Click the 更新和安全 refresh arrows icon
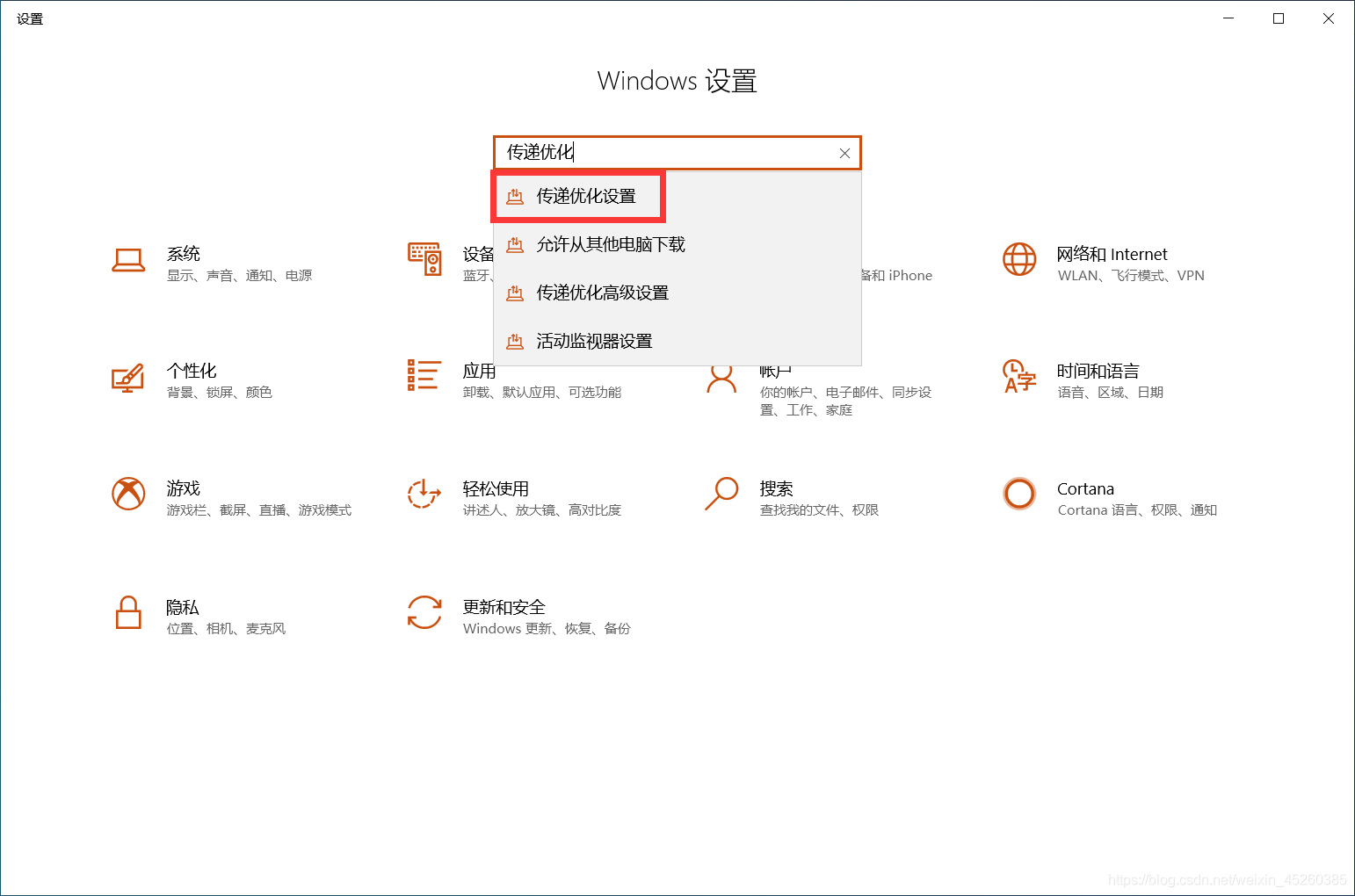This screenshot has height=896, width=1355. (424, 612)
